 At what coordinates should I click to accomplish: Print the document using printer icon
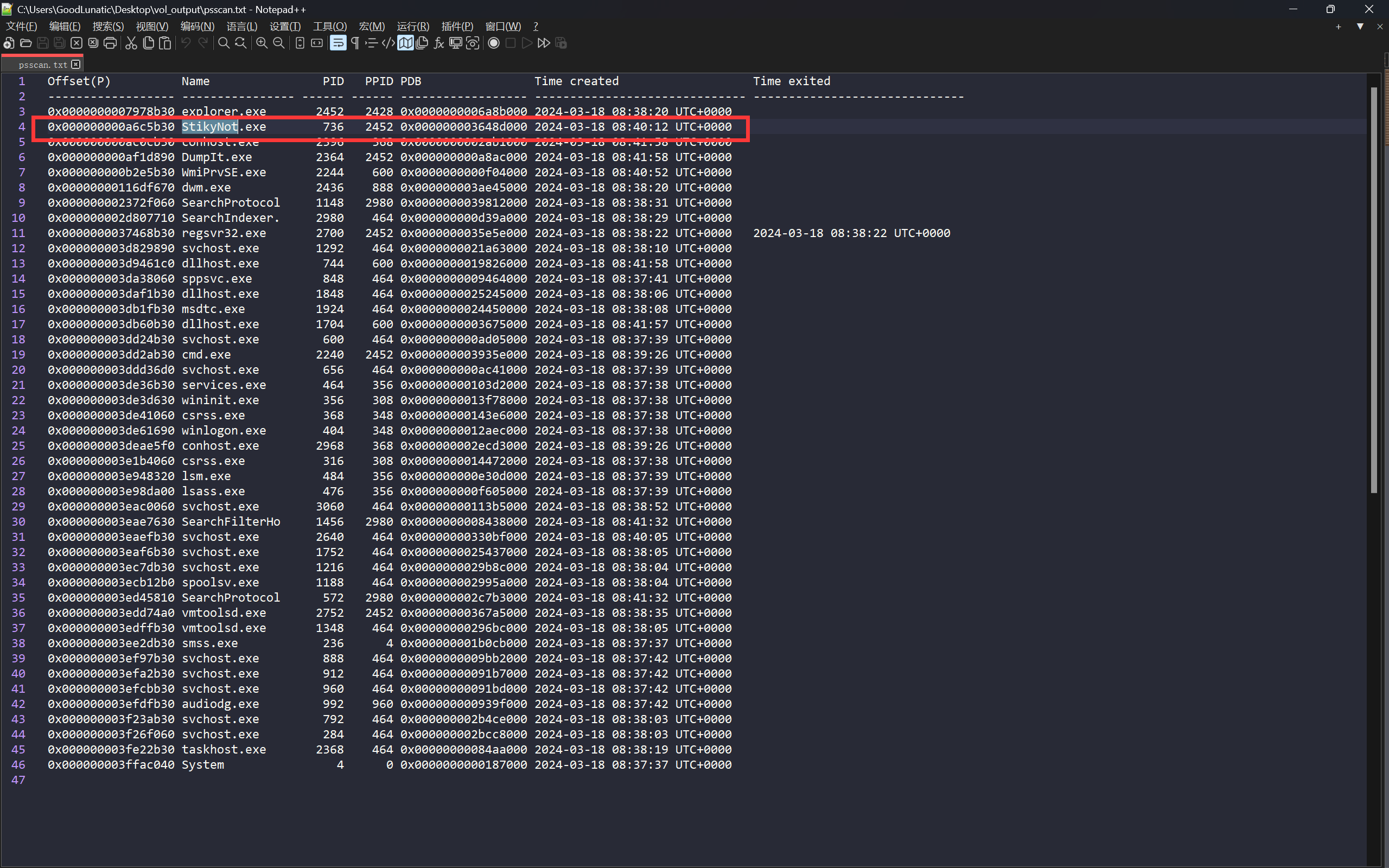click(110, 43)
